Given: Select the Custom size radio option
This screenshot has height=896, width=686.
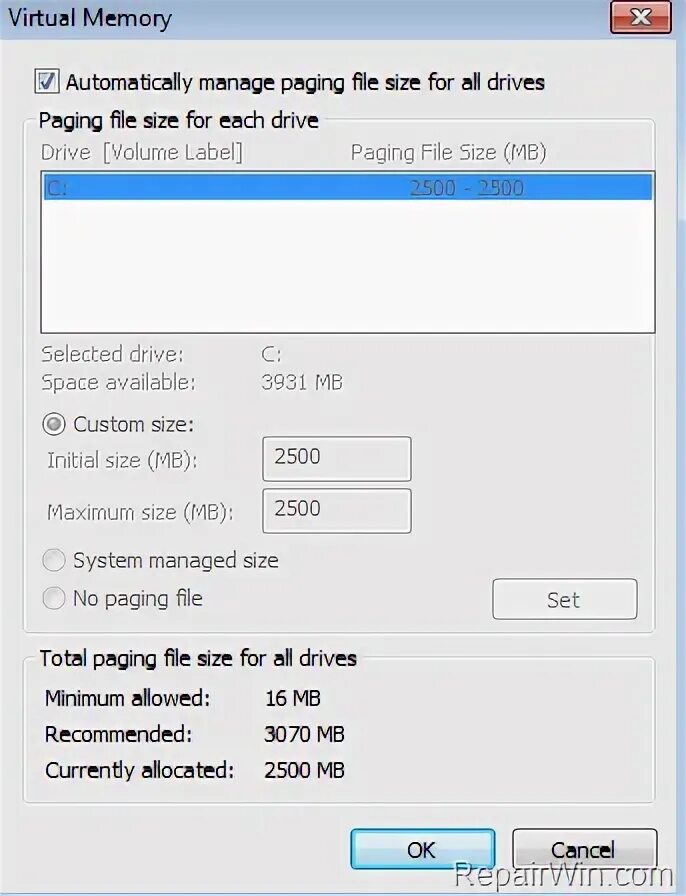Looking at the screenshot, I should (54, 424).
